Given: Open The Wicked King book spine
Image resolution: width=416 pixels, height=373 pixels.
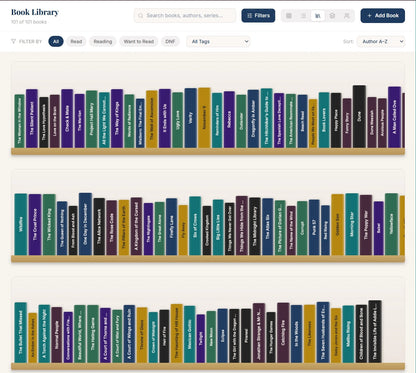Looking at the screenshot, I should click(x=49, y=225).
